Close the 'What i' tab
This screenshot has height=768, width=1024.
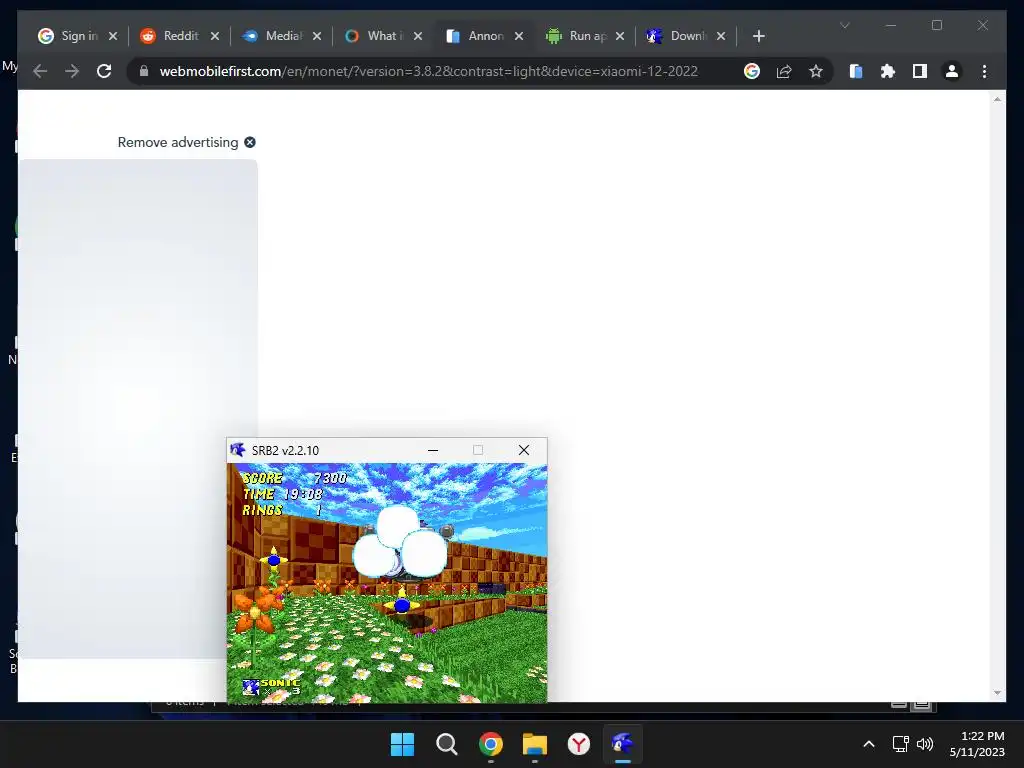tap(418, 36)
